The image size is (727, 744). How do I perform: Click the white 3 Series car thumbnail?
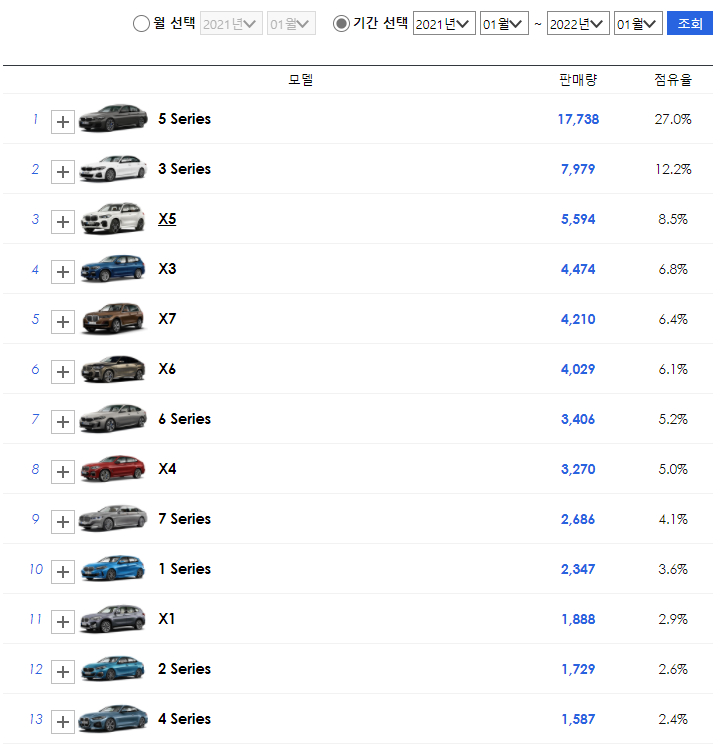113,168
